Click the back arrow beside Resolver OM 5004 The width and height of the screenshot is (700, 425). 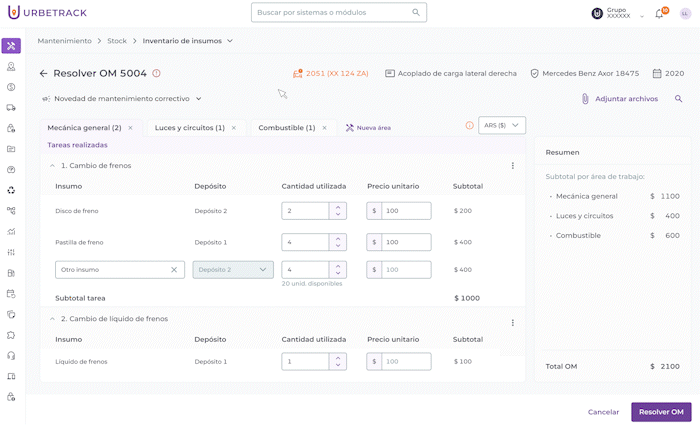(43, 73)
